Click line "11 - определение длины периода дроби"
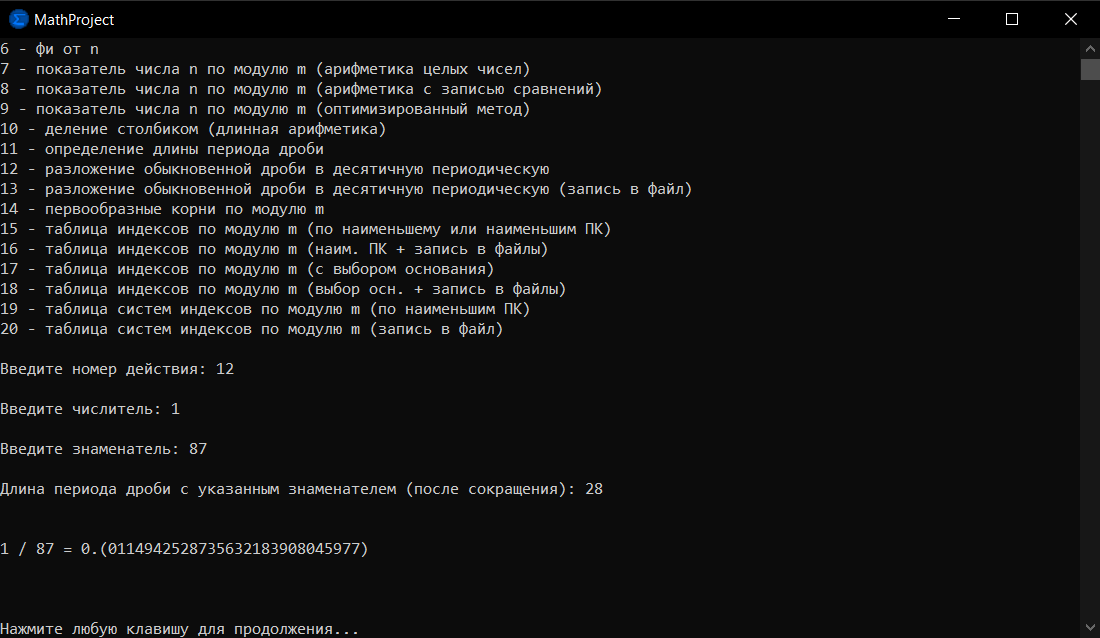The height and width of the screenshot is (638, 1100). tap(162, 149)
